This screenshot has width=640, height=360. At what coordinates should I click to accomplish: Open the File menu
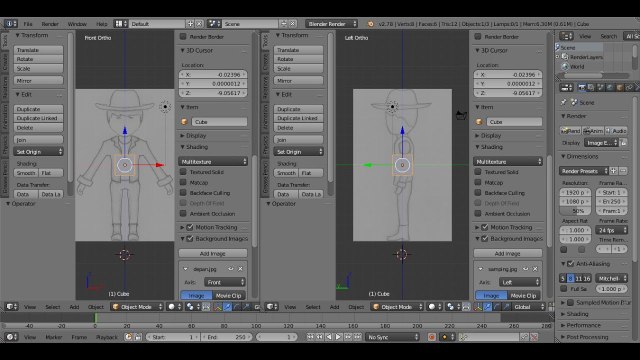tap(28, 24)
